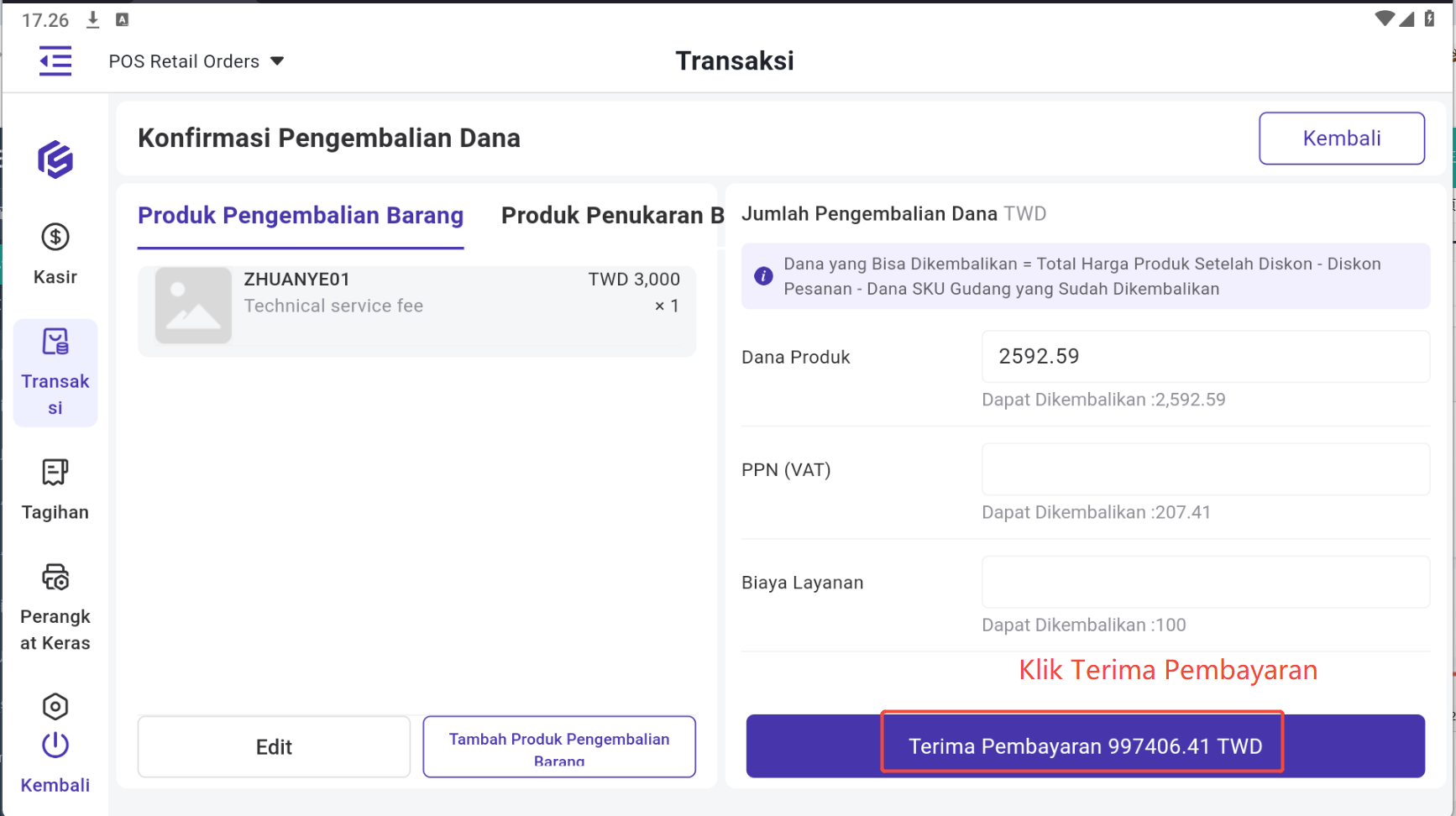Click the Kembali button at top right
The width and height of the screenshot is (1456, 816).
[x=1341, y=139]
